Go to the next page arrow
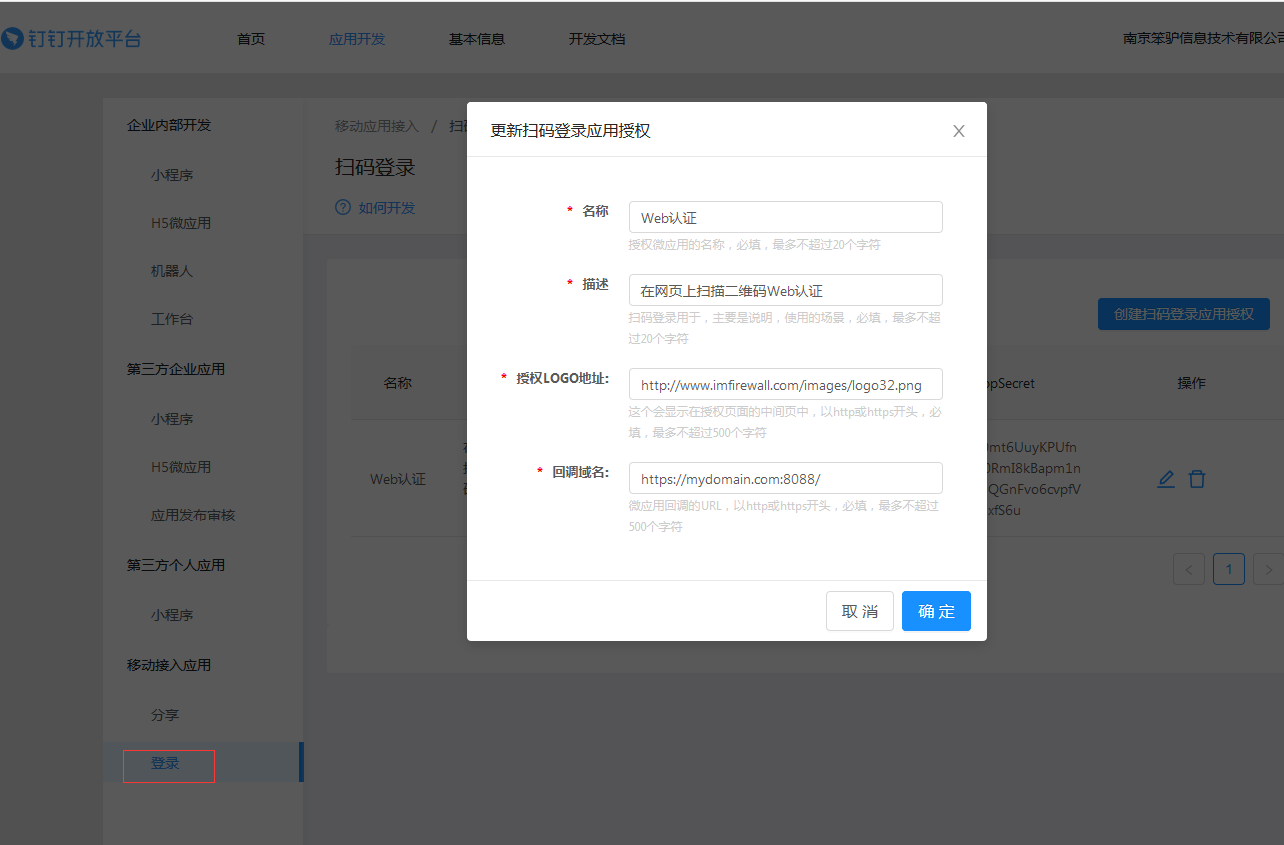The width and height of the screenshot is (1284, 845). coord(1268,569)
